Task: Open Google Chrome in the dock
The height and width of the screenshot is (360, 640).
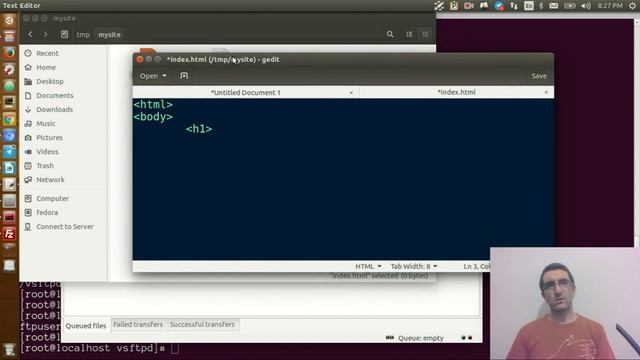Action: [9, 119]
